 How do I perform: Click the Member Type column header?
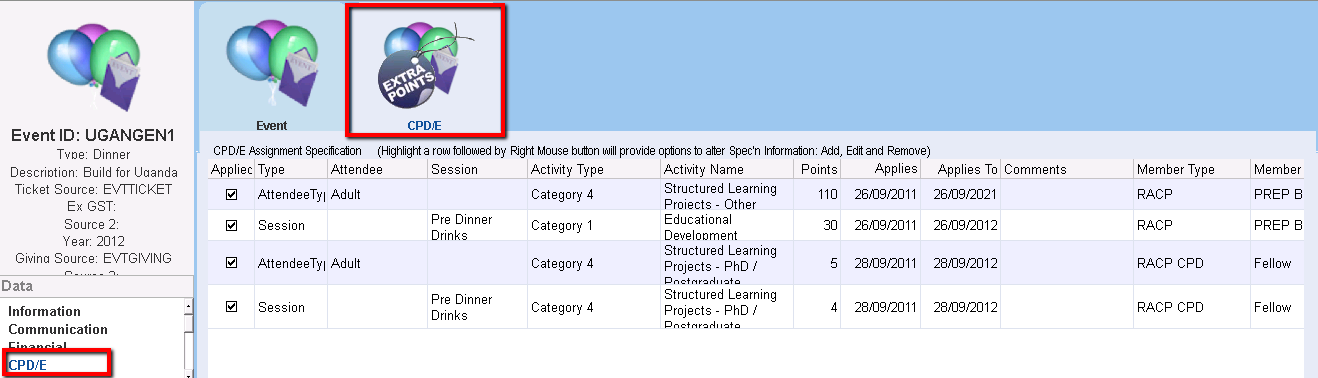[x=1191, y=170]
